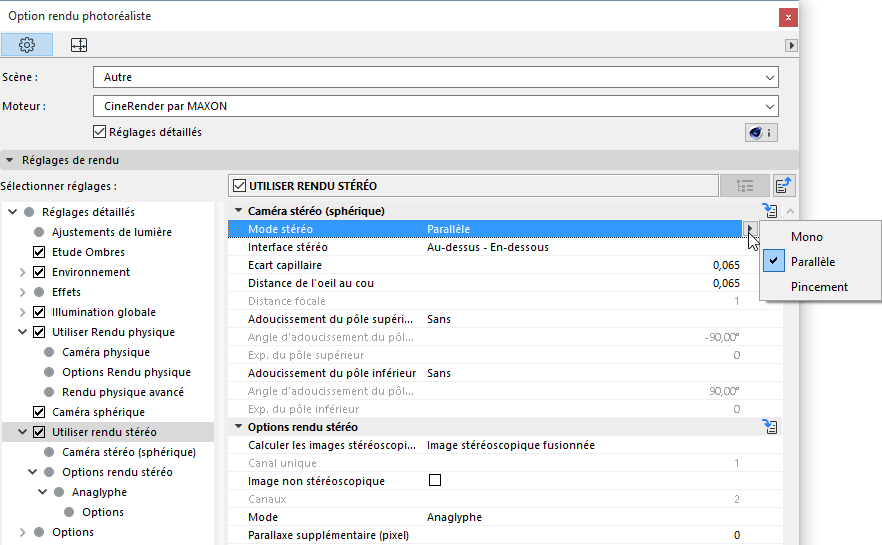Select Caméra physique in tree
Viewport: 882px width, 545px height.
[x=106, y=352]
